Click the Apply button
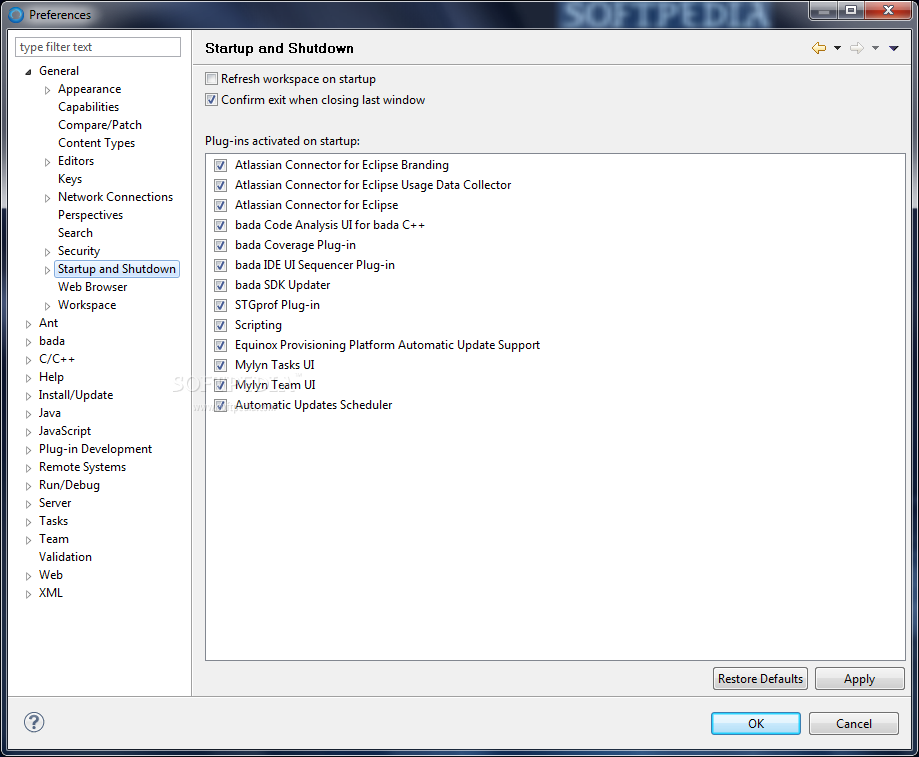The image size is (919, 757). 859,678
